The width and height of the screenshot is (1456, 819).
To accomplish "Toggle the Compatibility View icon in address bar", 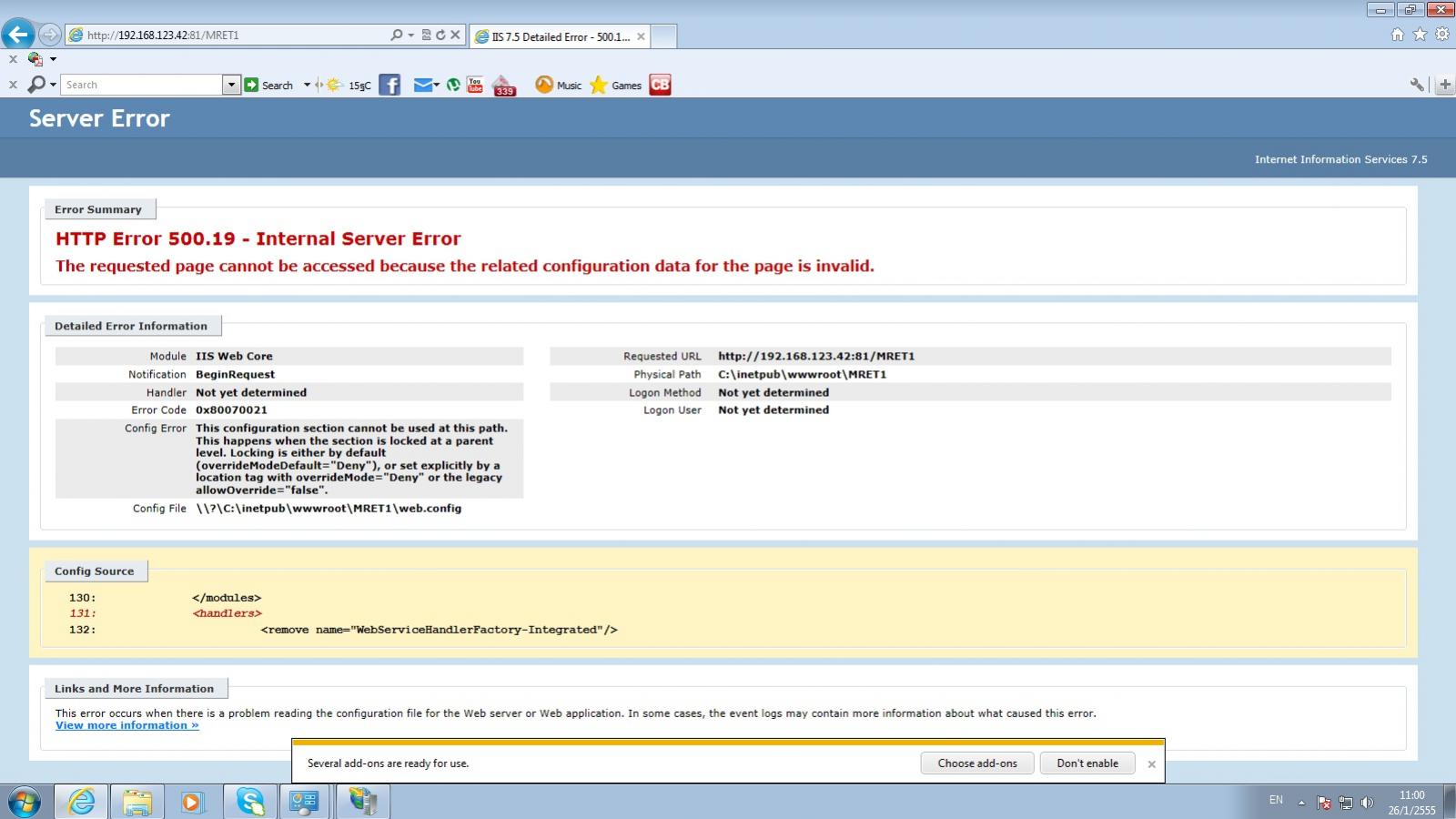I will tap(426, 35).
